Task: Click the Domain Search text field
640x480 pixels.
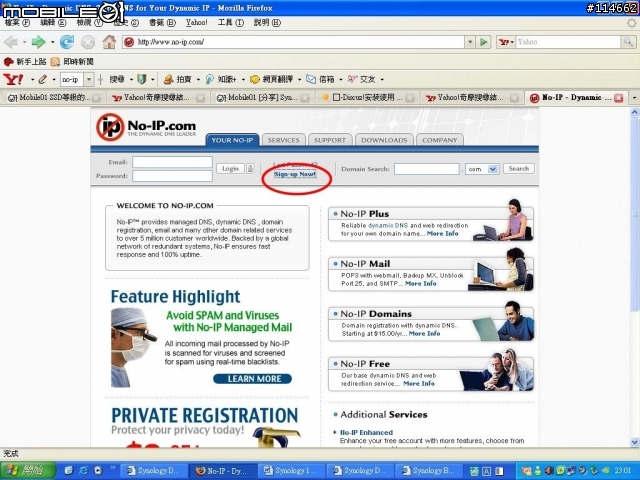Action: click(427, 169)
